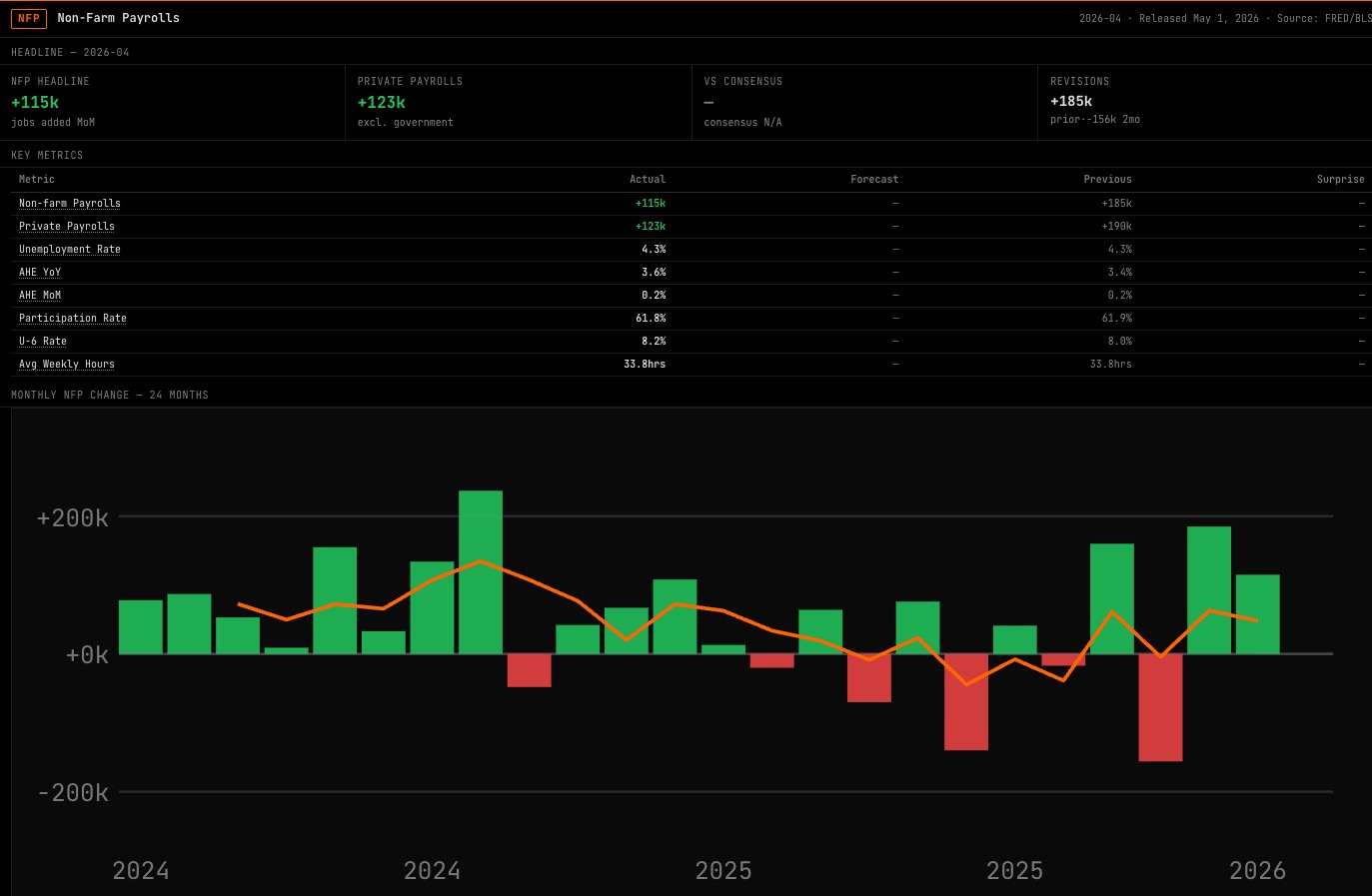Open the AHE YoY metric link

40,272
